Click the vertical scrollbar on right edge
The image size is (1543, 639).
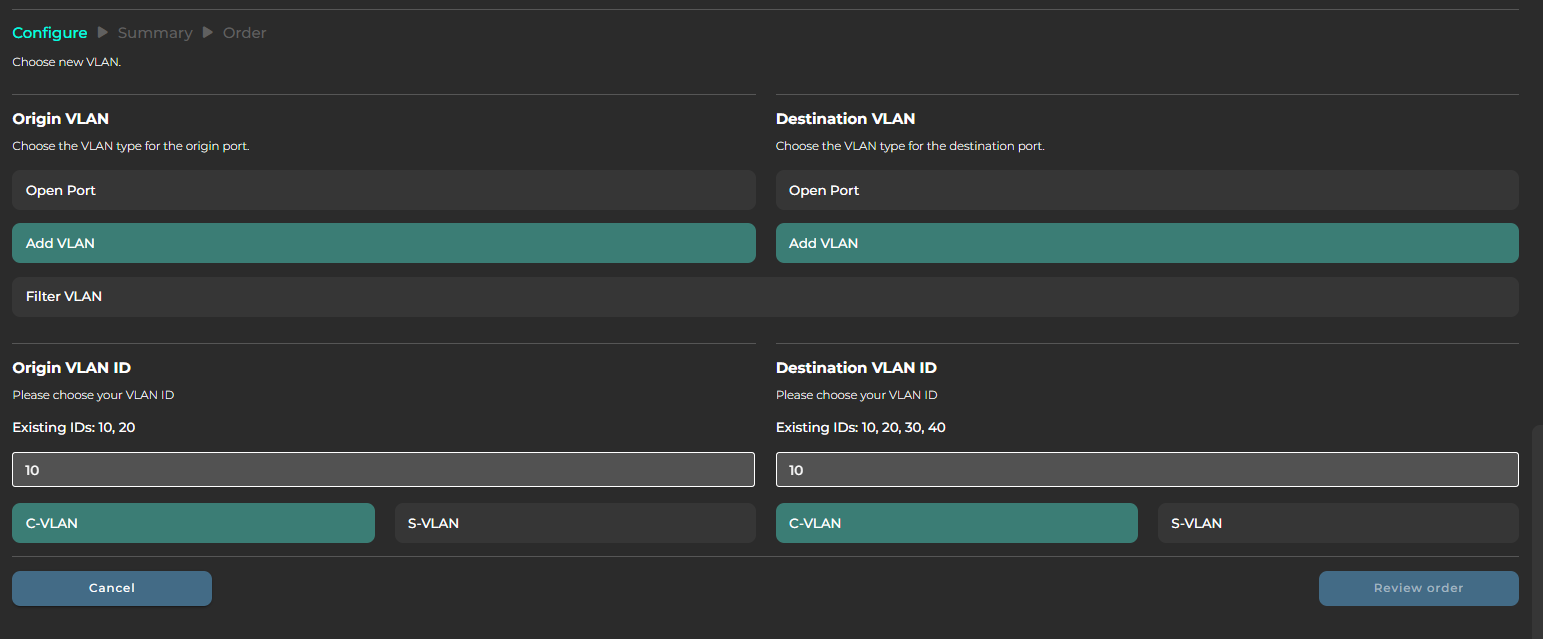tap(1537, 530)
